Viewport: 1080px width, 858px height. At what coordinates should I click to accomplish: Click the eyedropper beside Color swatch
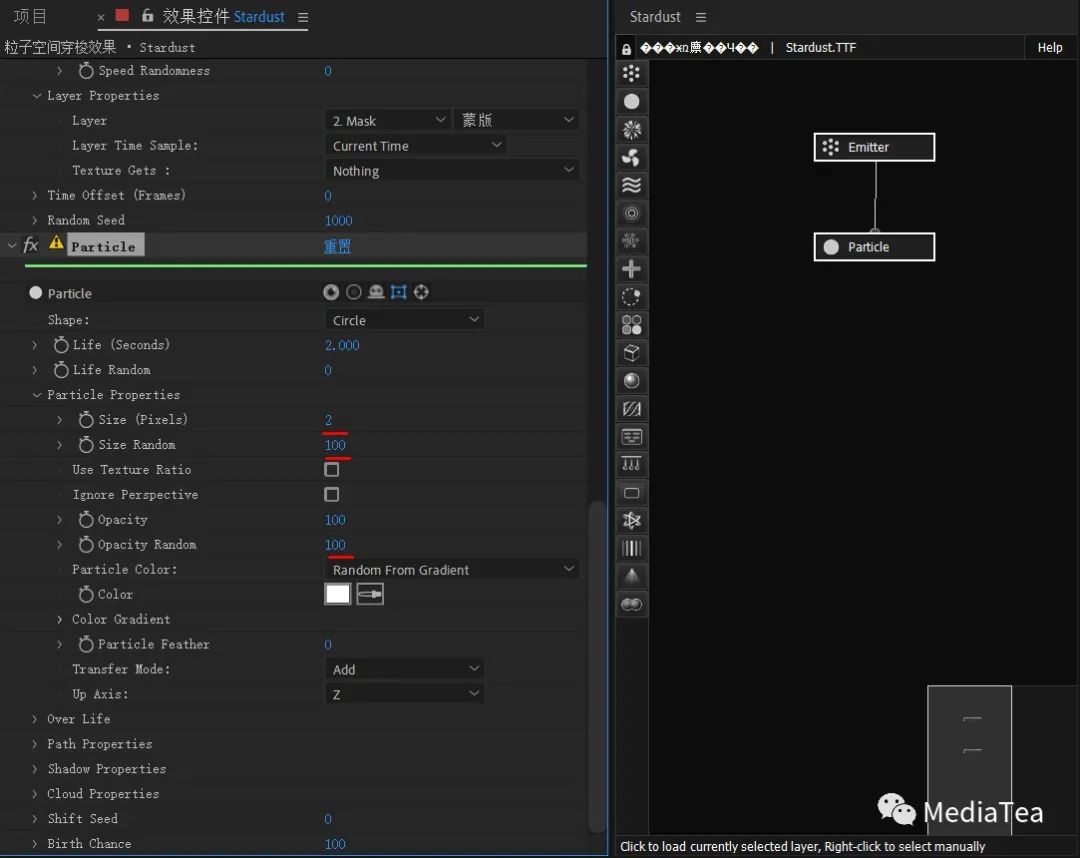pos(370,594)
